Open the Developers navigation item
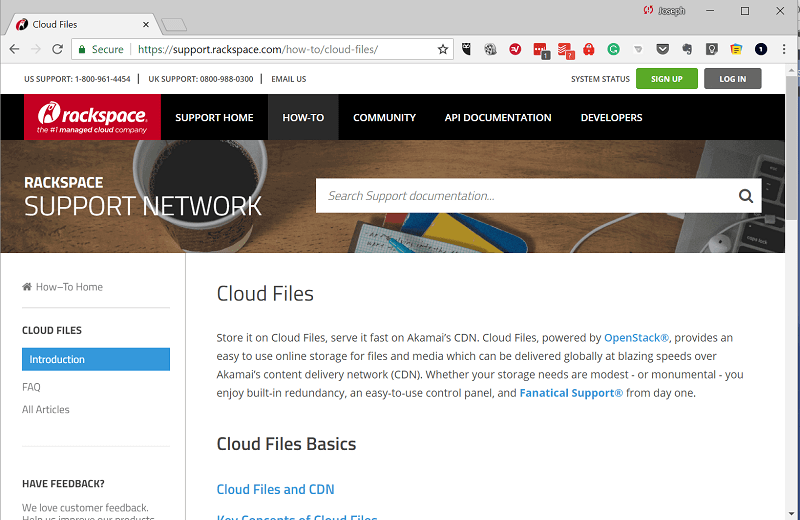 pyautogui.click(x=611, y=117)
